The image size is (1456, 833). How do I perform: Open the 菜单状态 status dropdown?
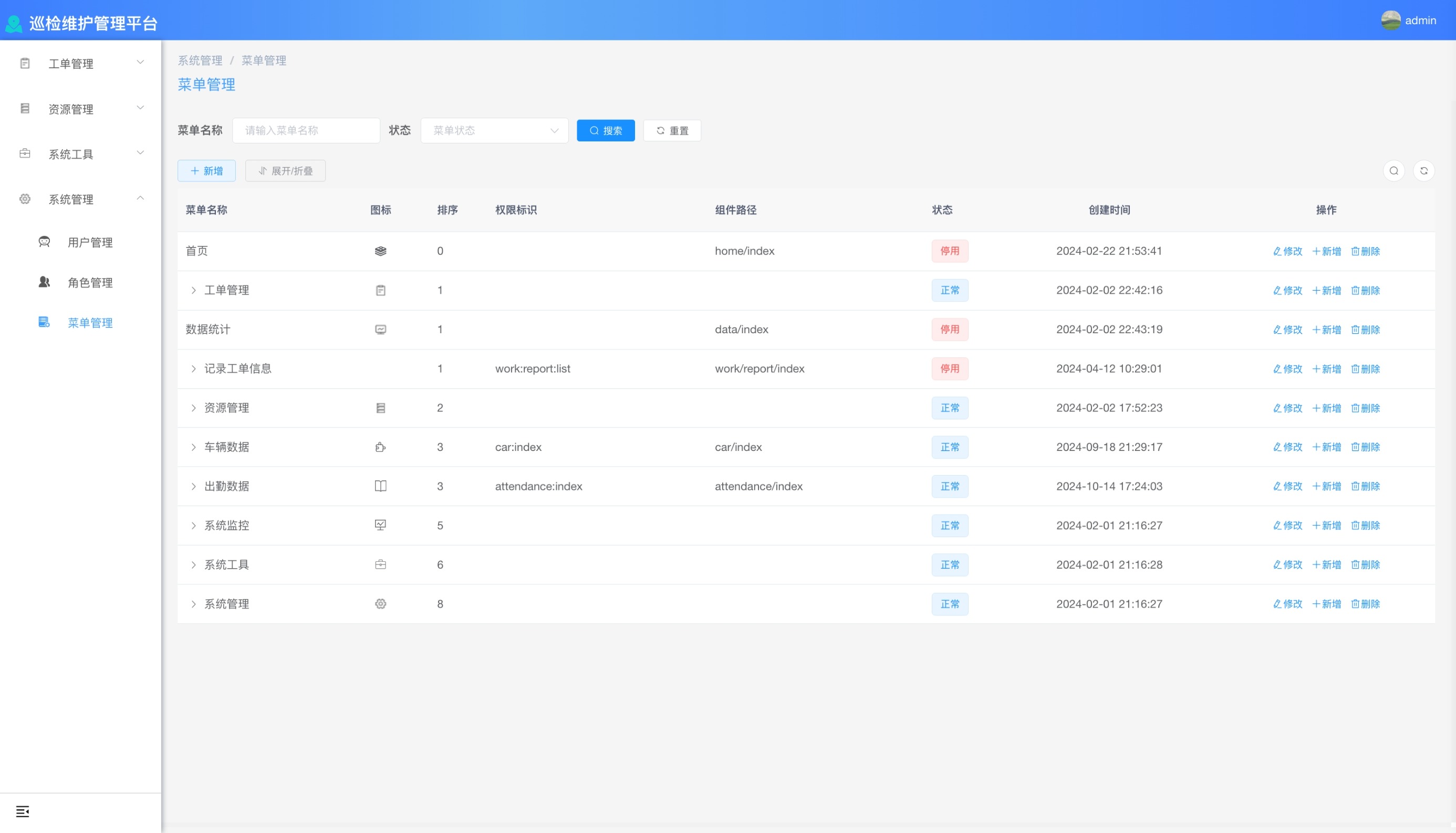[x=494, y=130]
